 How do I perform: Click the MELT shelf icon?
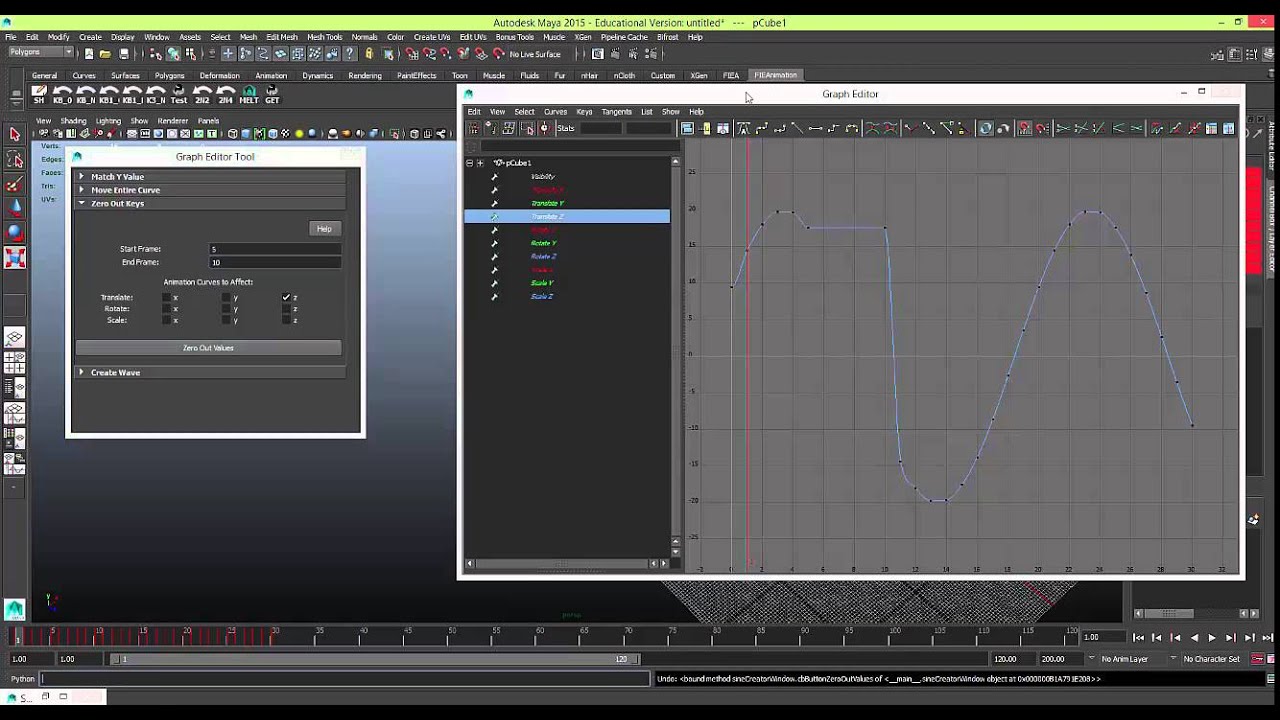(x=249, y=95)
